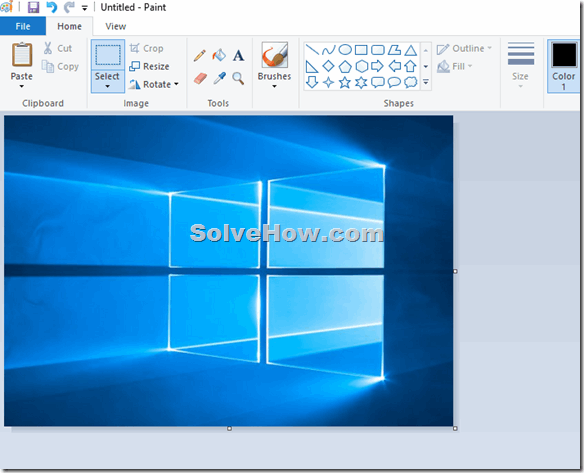The width and height of the screenshot is (584, 473).
Task: Select the Eraser tool
Action: tap(200, 78)
